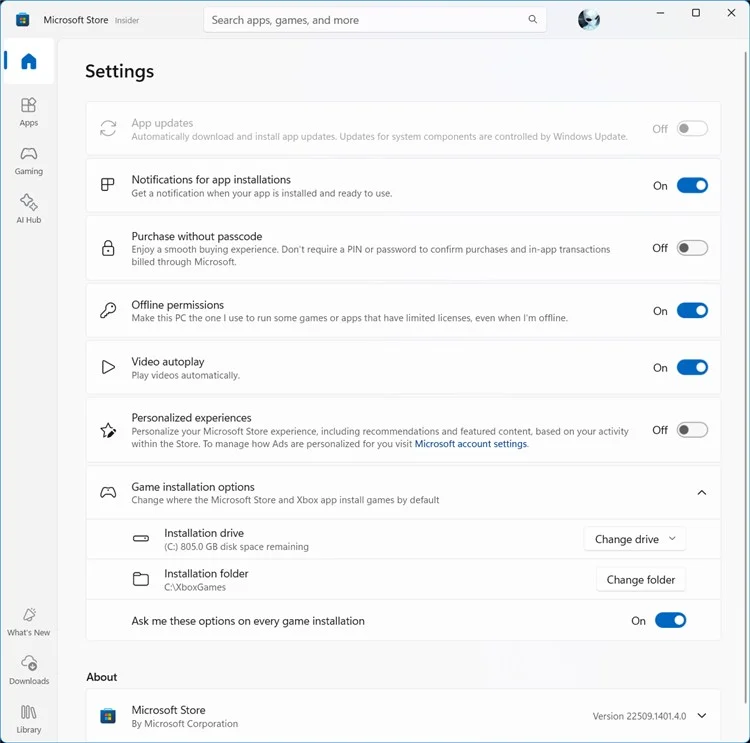
Task: Toggle the App updates switch
Action: click(692, 128)
